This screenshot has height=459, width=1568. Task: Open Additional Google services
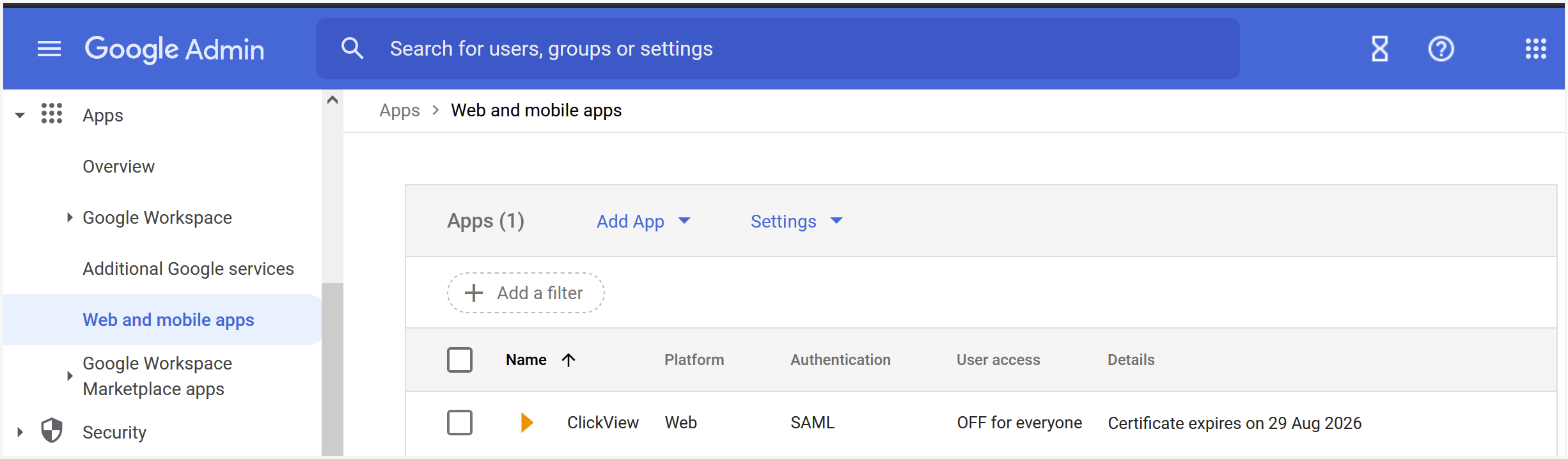point(189,268)
